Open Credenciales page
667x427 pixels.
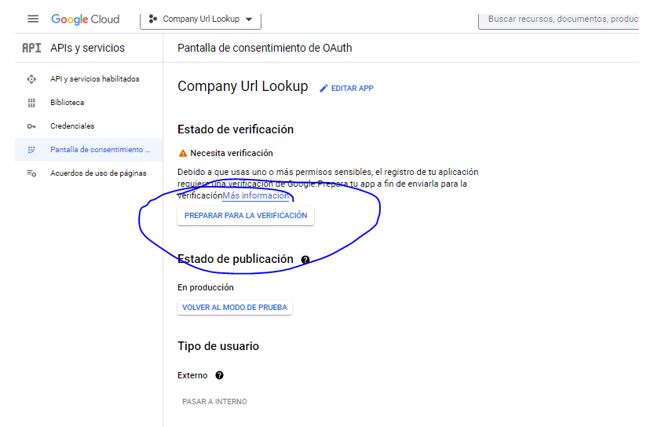[x=72, y=126]
